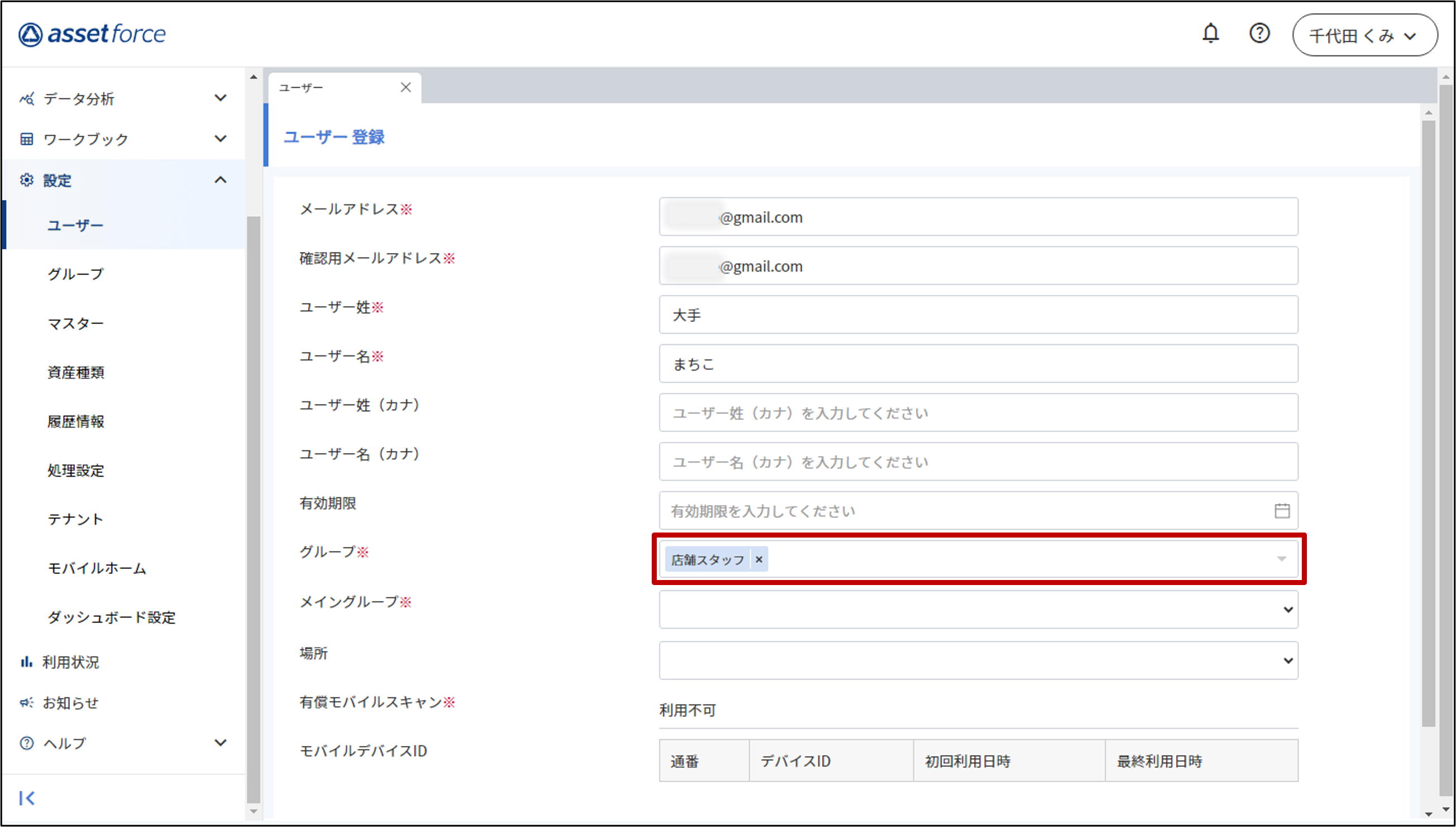
Task: Go to ダッシュボード設定 page
Action: point(111,617)
